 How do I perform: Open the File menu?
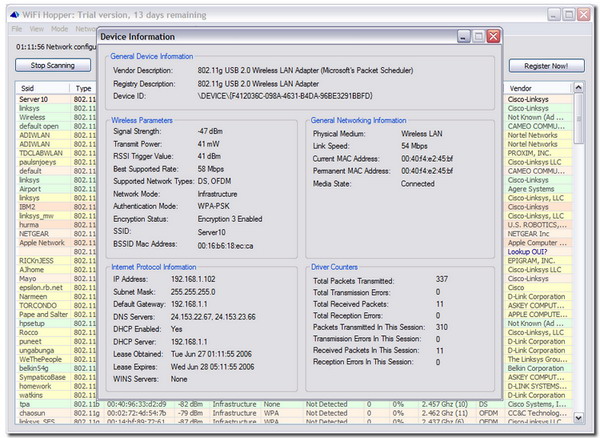tap(16, 29)
